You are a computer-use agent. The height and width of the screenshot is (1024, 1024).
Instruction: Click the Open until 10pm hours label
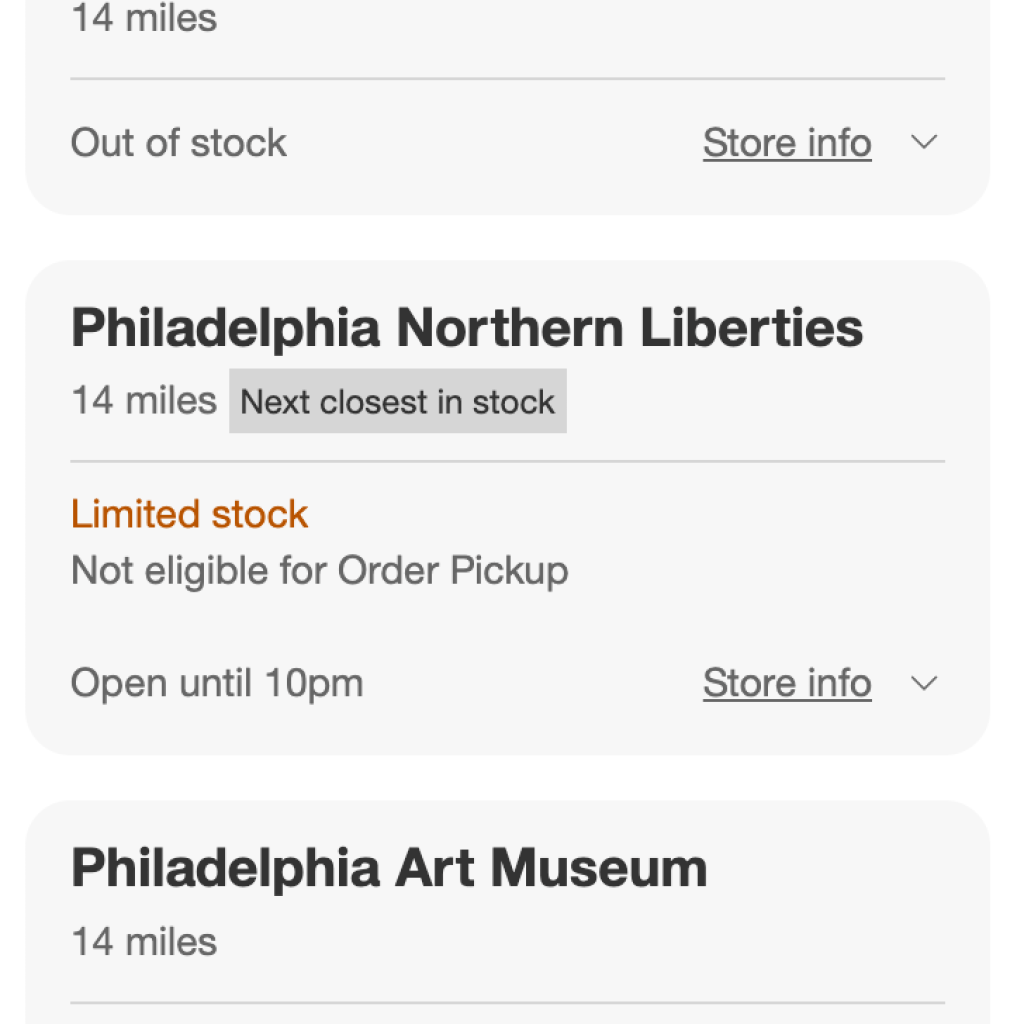(217, 684)
